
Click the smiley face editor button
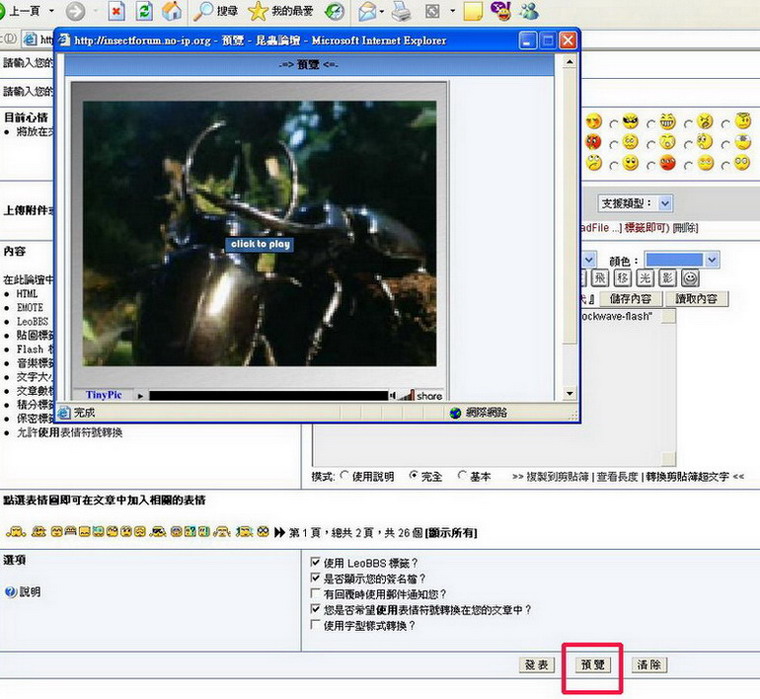(690, 277)
